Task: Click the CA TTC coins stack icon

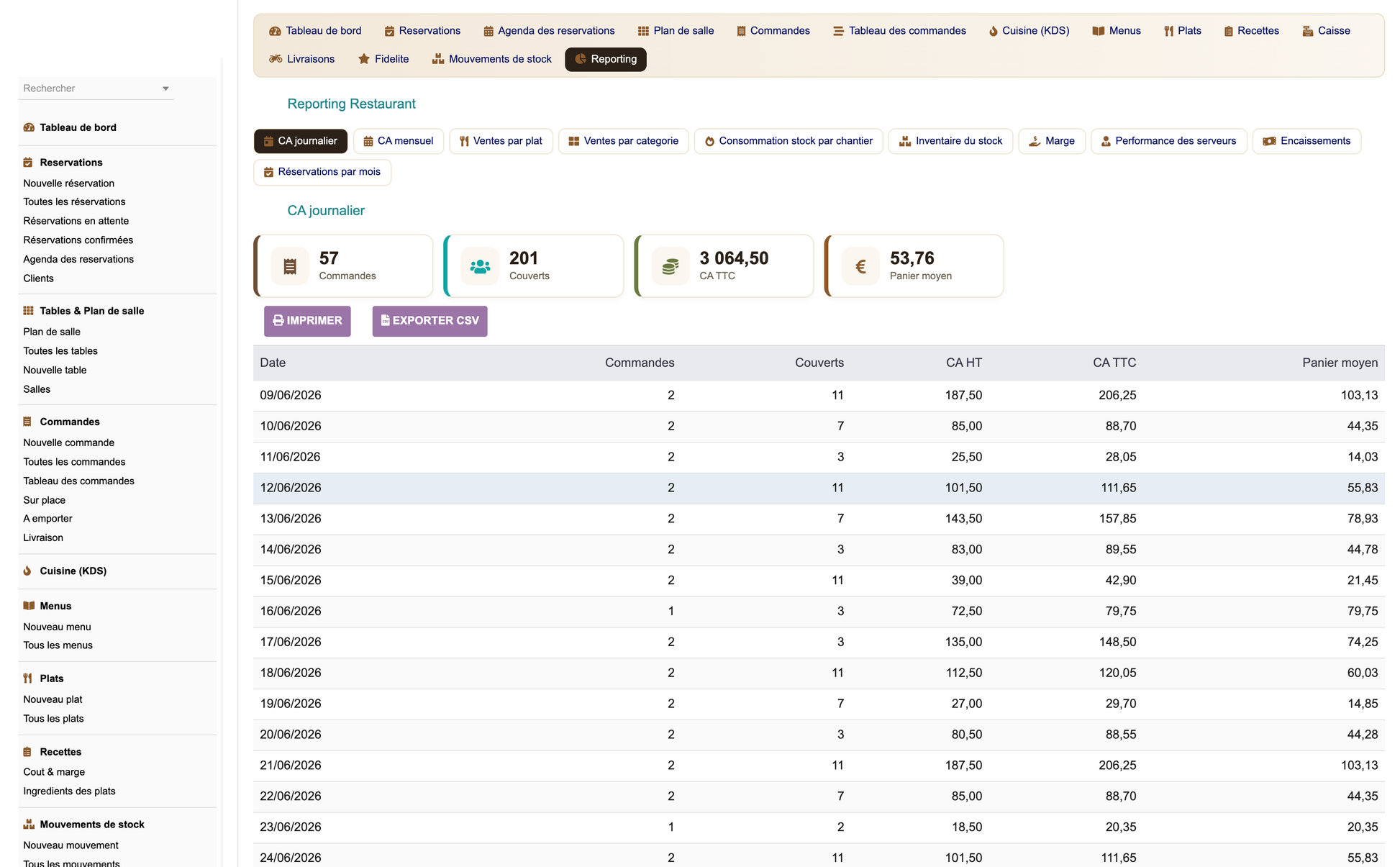Action: click(671, 266)
